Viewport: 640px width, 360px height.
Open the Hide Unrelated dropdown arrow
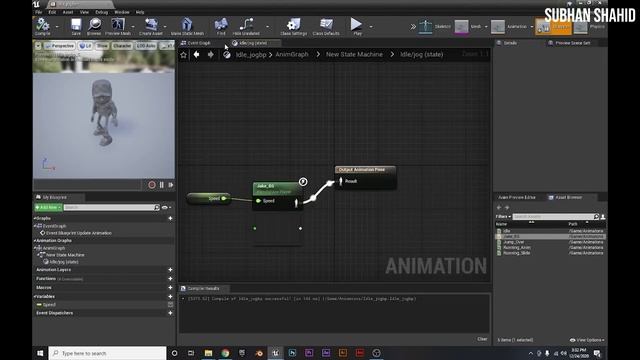267,27
